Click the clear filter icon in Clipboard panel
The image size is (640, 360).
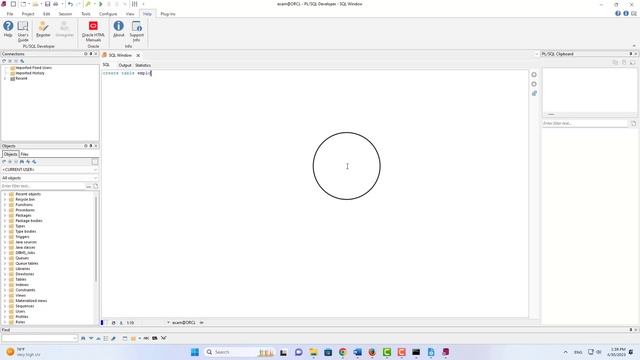[633, 123]
